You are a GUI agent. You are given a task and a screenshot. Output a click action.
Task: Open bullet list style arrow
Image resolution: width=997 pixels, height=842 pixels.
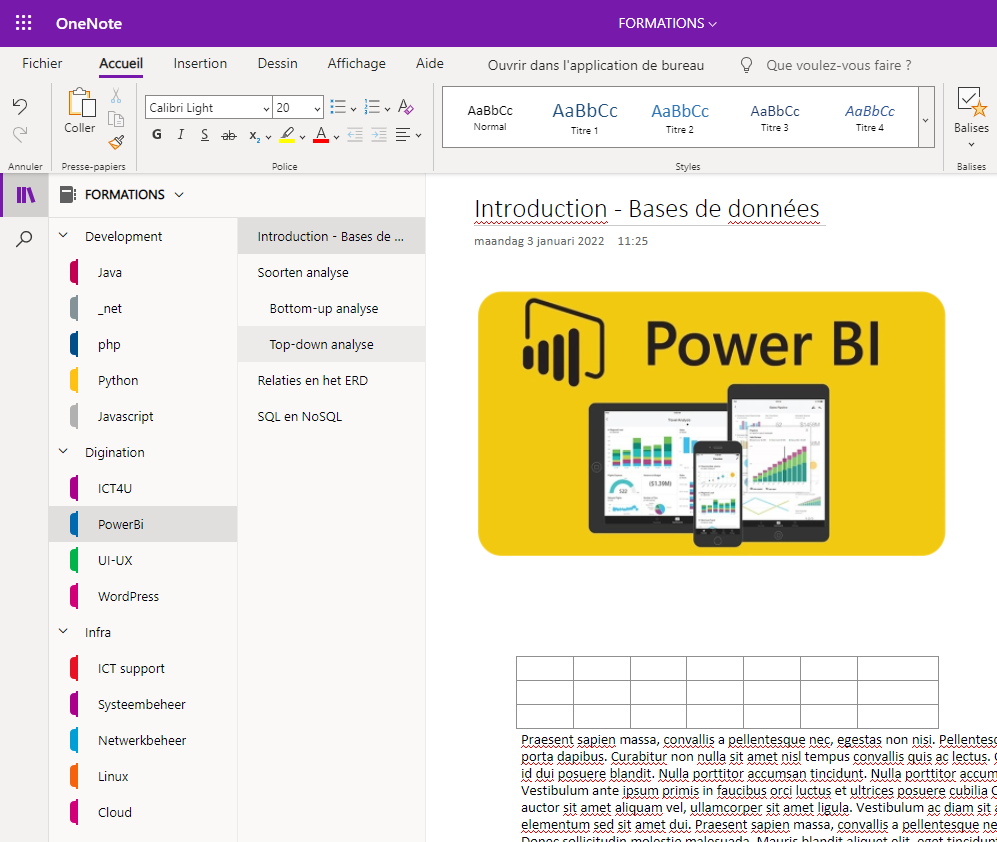(x=354, y=109)
